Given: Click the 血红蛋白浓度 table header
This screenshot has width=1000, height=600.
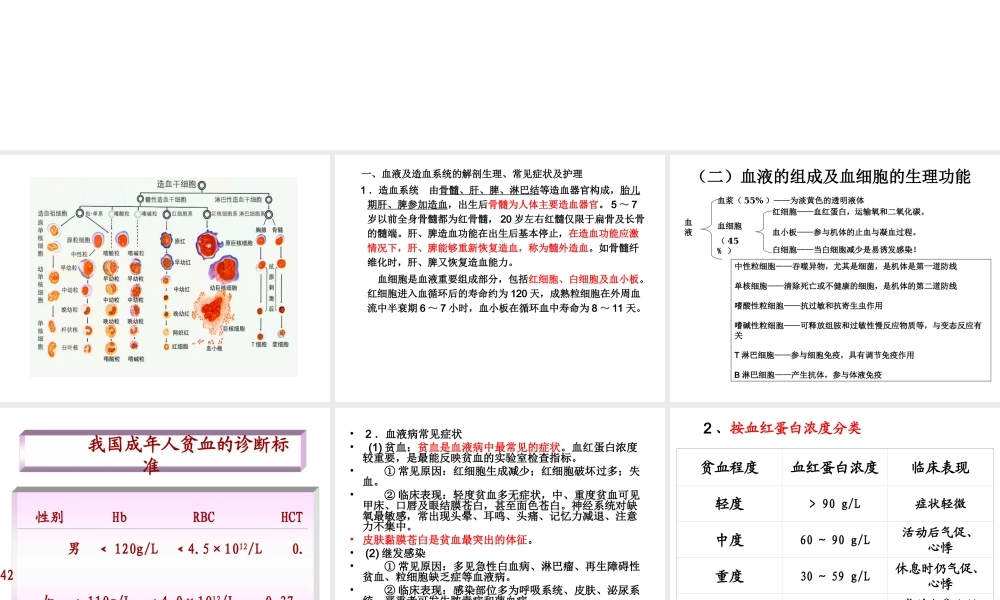Looking at the screenshot, I should click(835, 467).
